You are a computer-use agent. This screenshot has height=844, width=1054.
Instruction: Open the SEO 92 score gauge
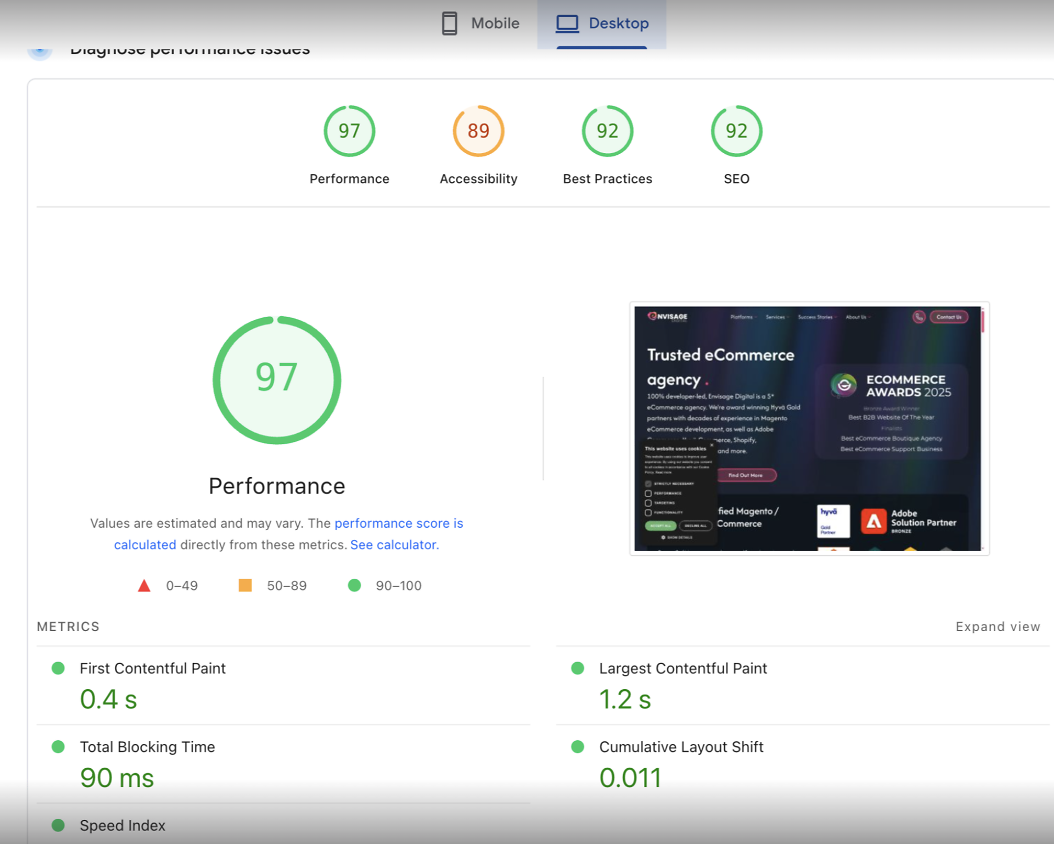pyautogui.click(x=737, y=131)
